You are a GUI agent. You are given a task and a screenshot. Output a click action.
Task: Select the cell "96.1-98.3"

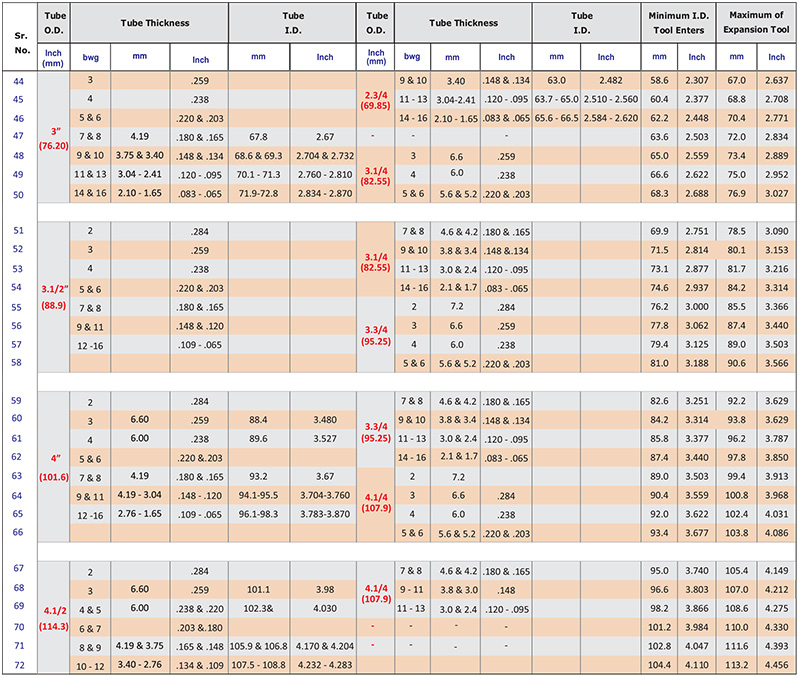pyautogui.click(x=258, y=514)
